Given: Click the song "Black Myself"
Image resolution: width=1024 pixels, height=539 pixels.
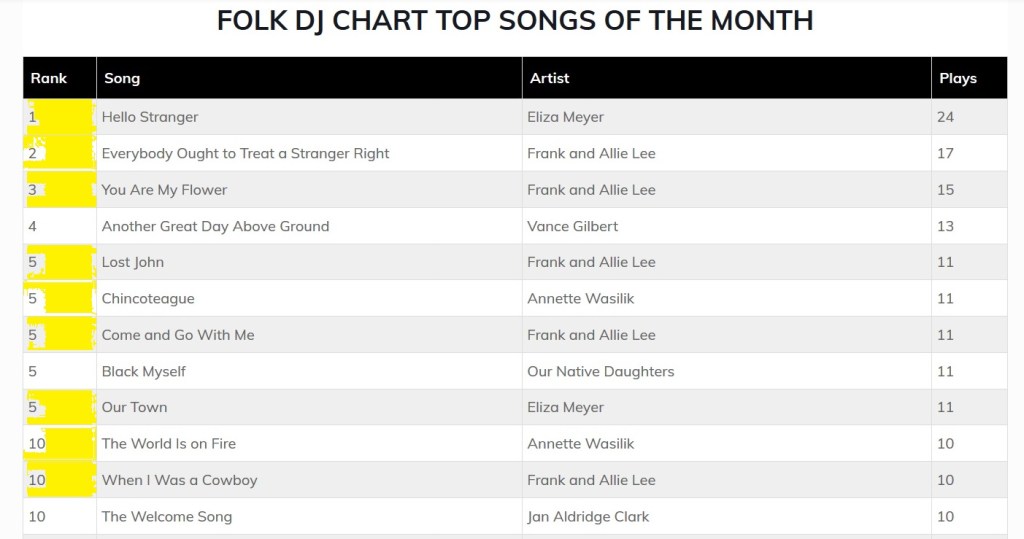Looking at the screenshot, I should (x=144, y=371).
